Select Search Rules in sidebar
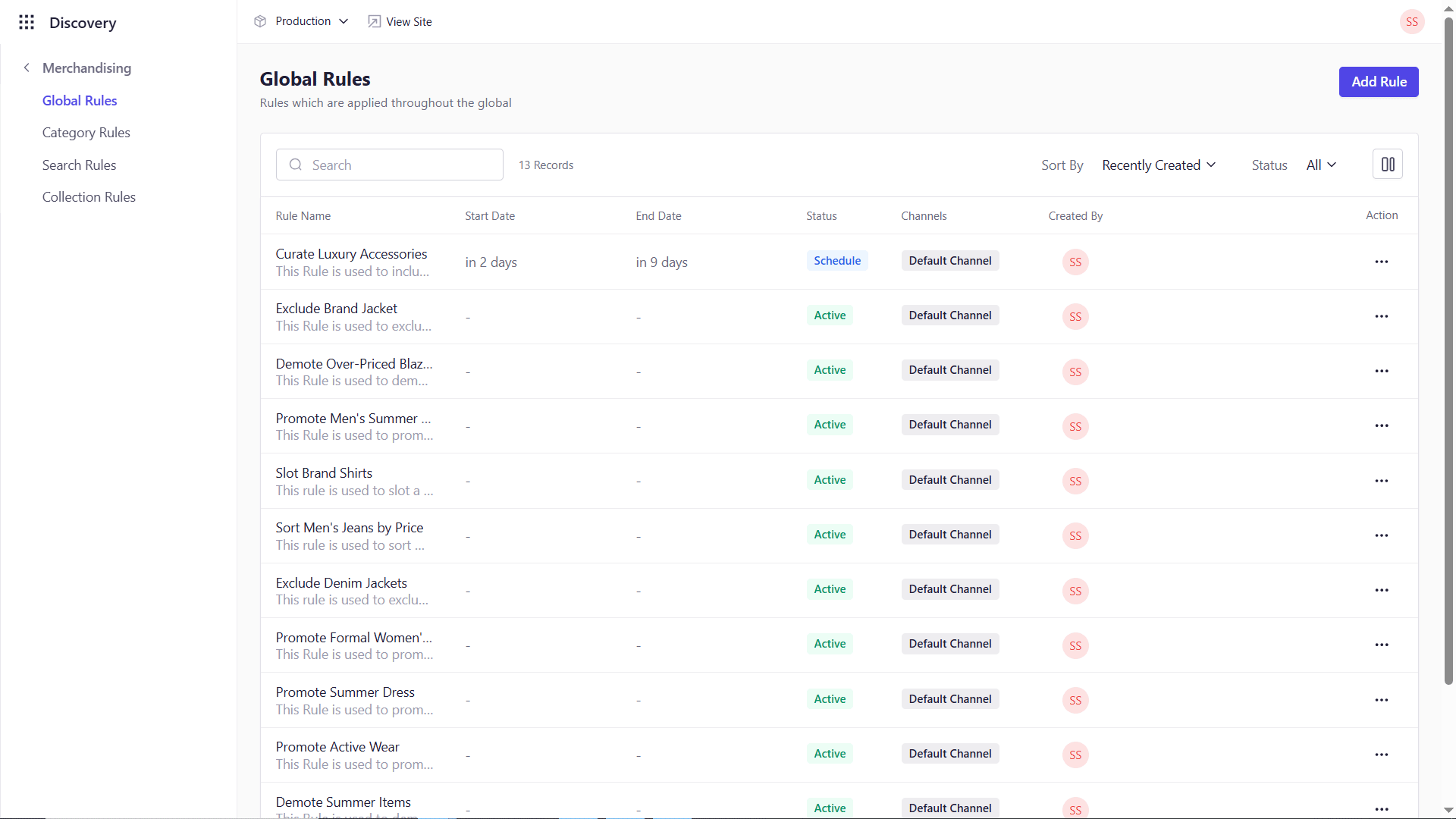 (79, 165)
